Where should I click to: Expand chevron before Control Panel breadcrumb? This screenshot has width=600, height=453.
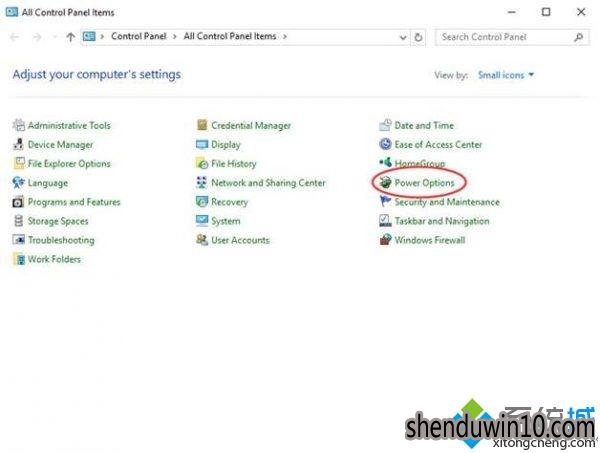coord(102,37)
